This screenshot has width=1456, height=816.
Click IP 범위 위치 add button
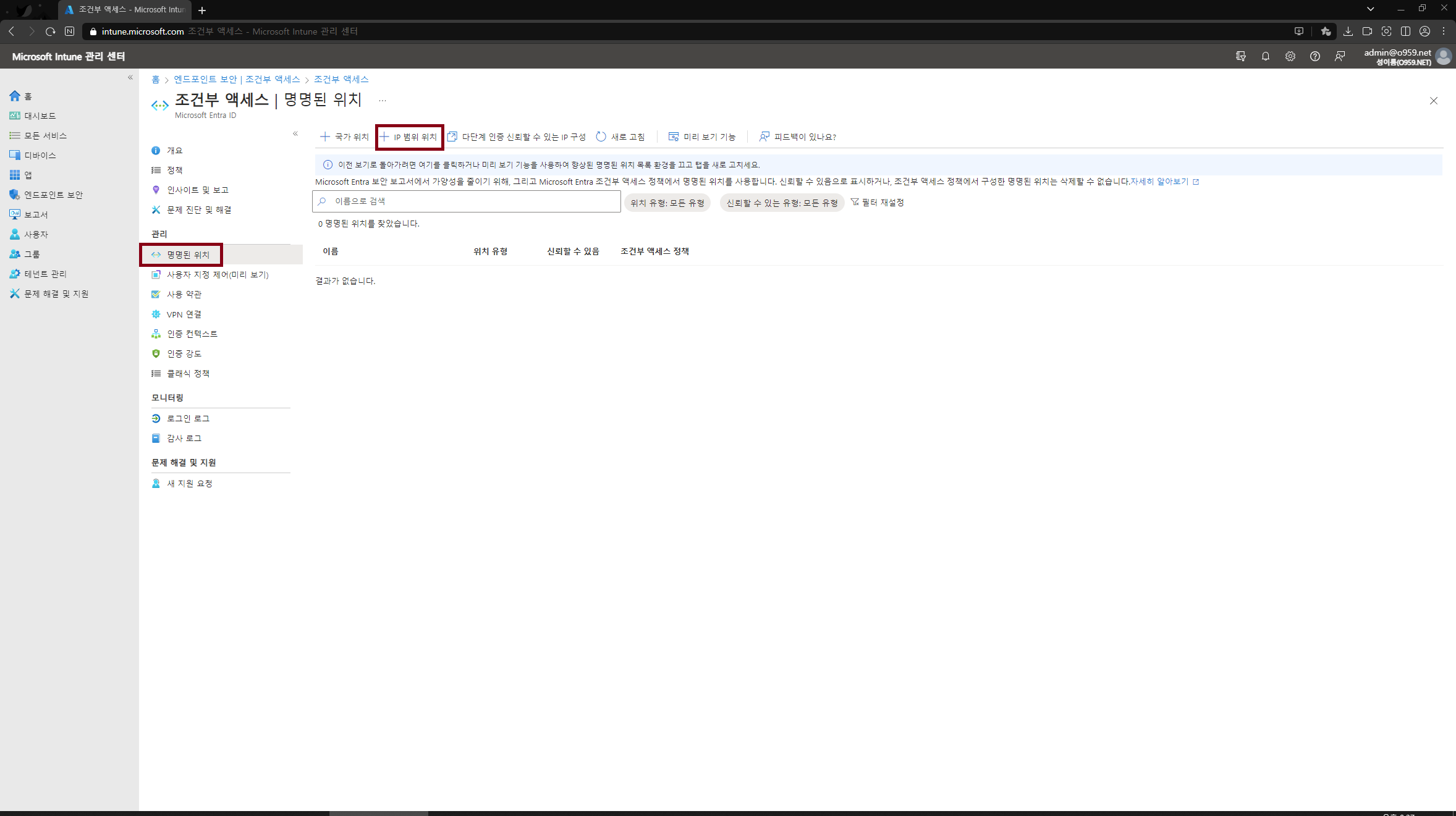(x=408, y=137)
